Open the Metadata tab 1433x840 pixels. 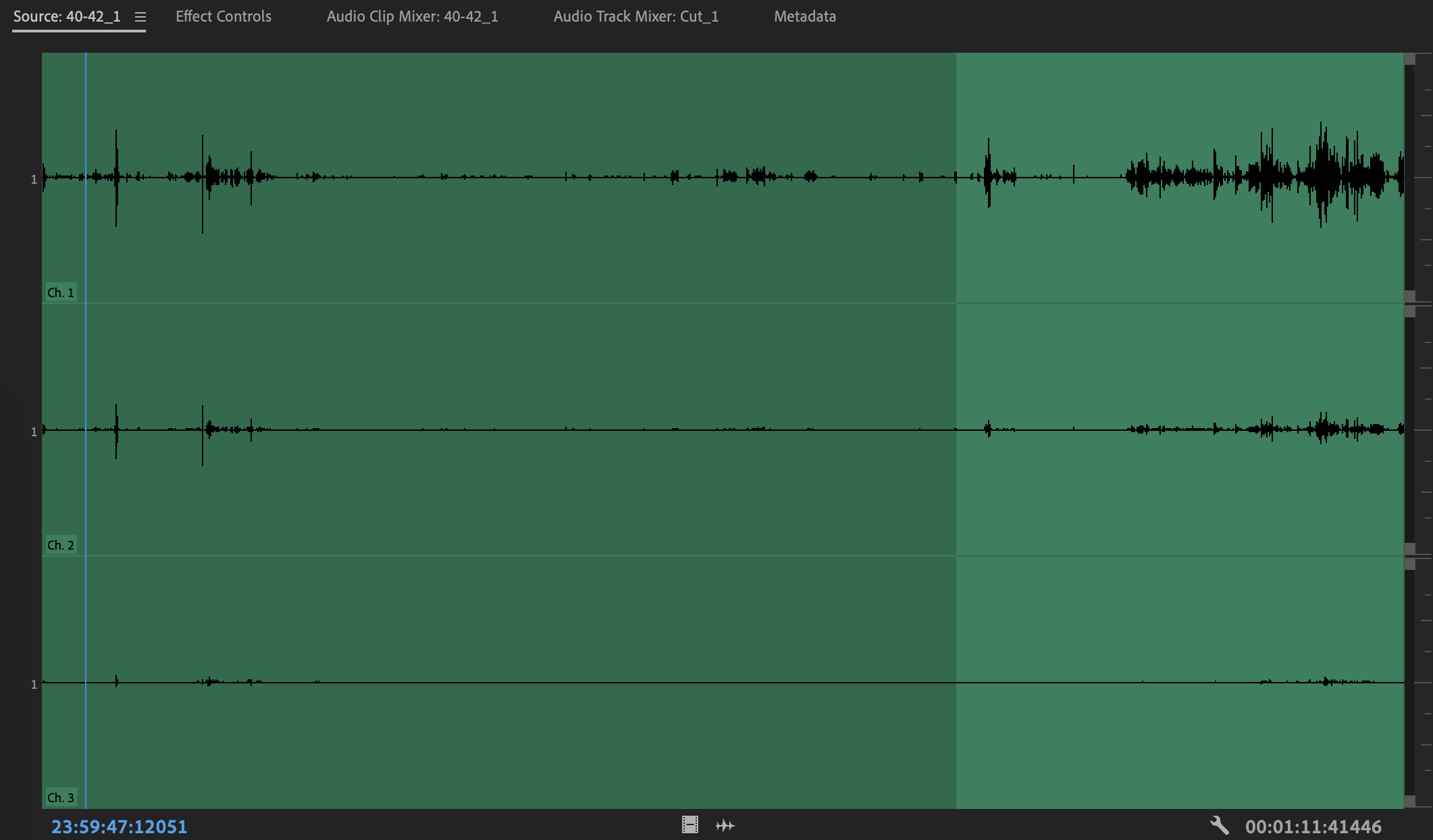click(x=806, y=17)
